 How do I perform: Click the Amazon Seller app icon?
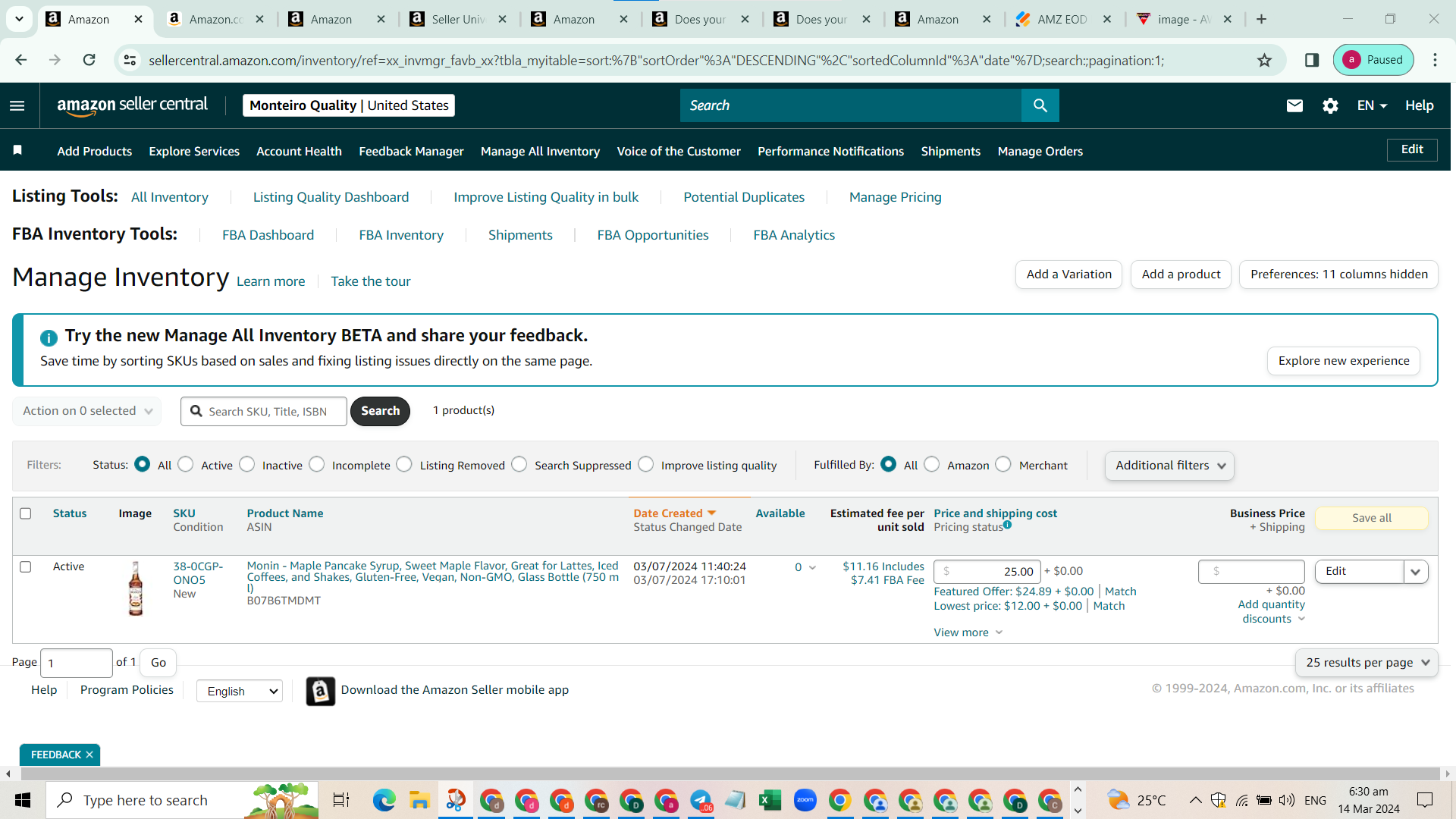pyautogui.click(x=320, y=691)
